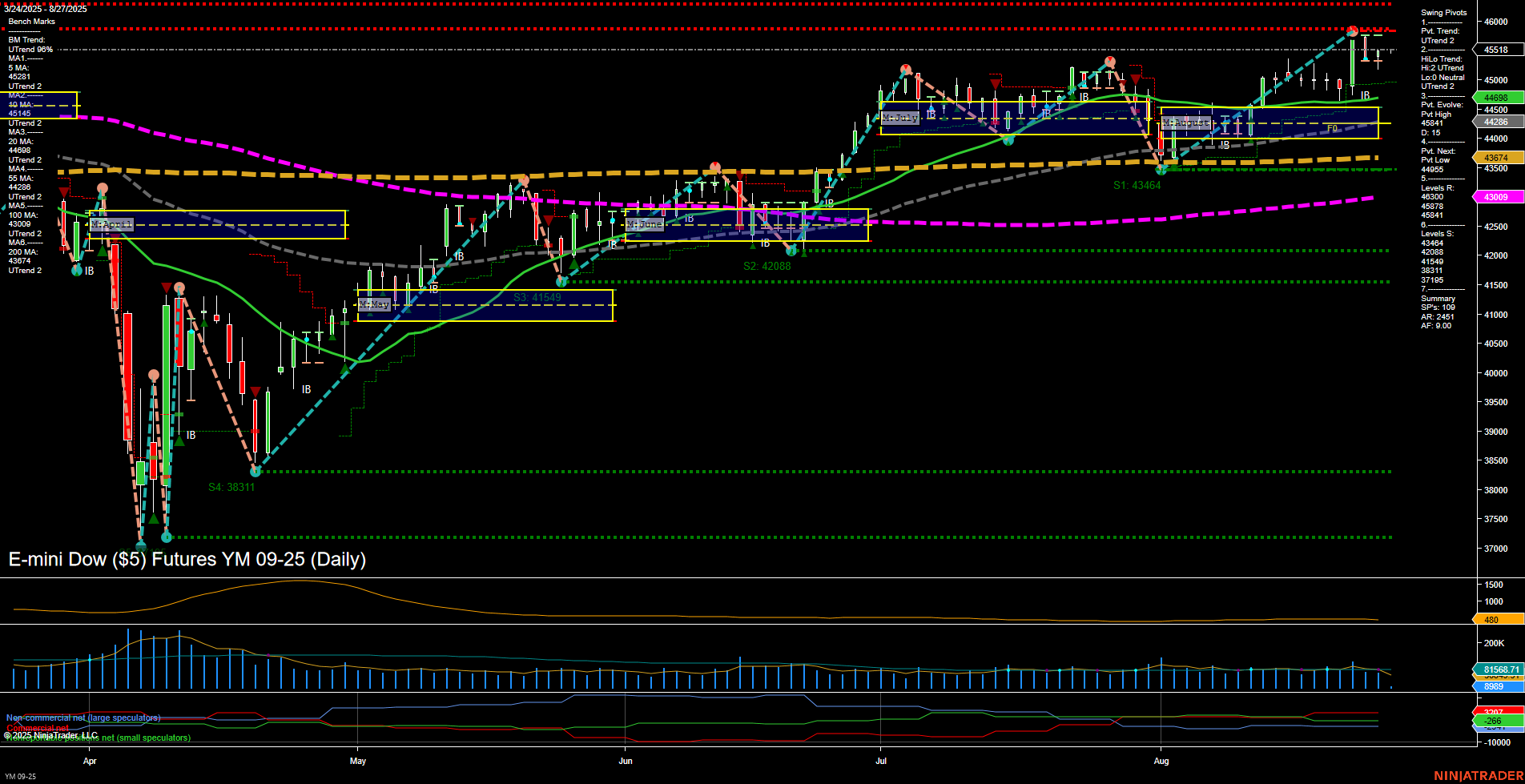The width and height of the screenshot is (1525, 784).
Task: Click the M:April monthly range label
Action: coord(111,224)
